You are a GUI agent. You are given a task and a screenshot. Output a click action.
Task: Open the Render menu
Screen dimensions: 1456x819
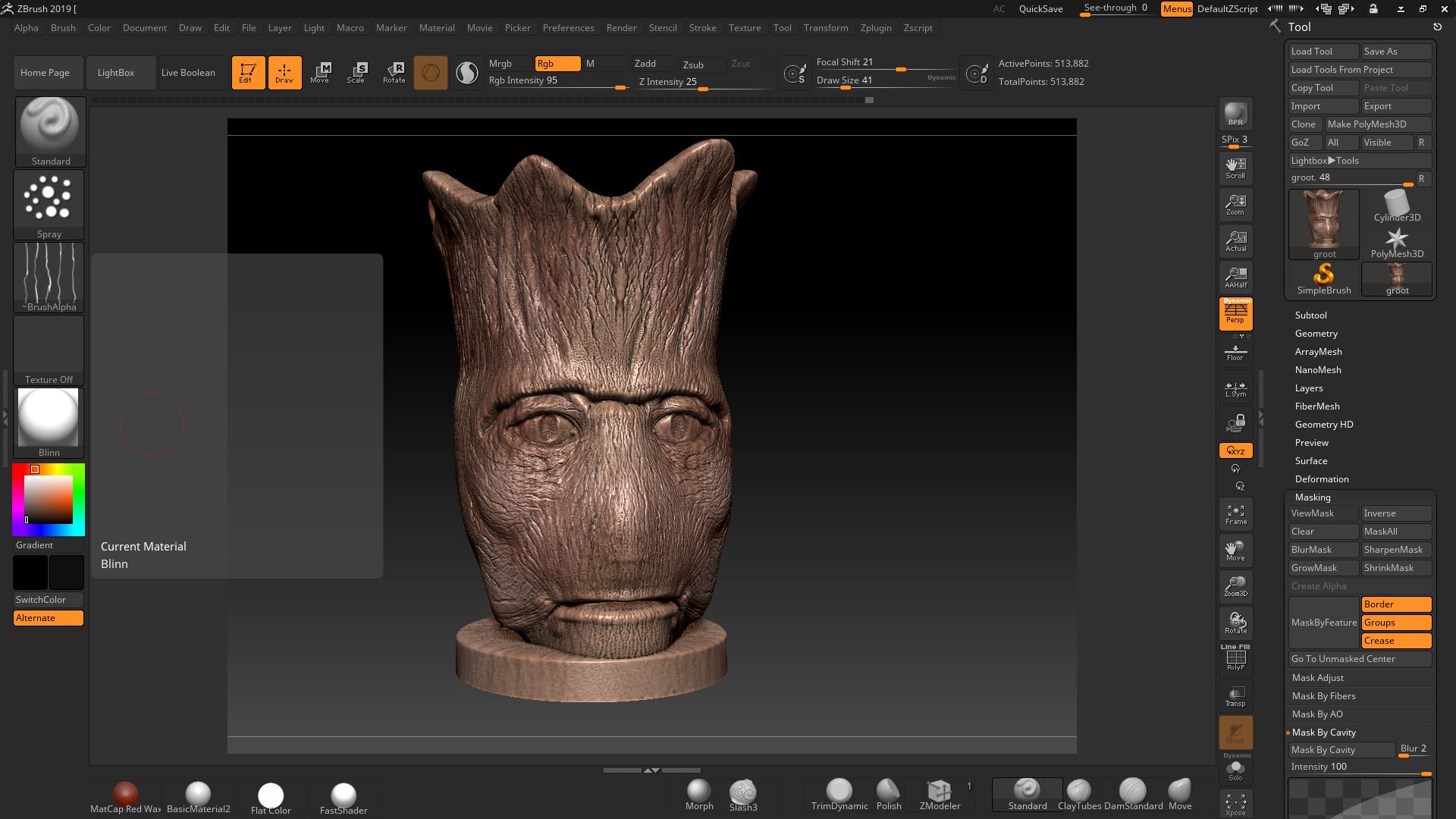pos(621,28)
